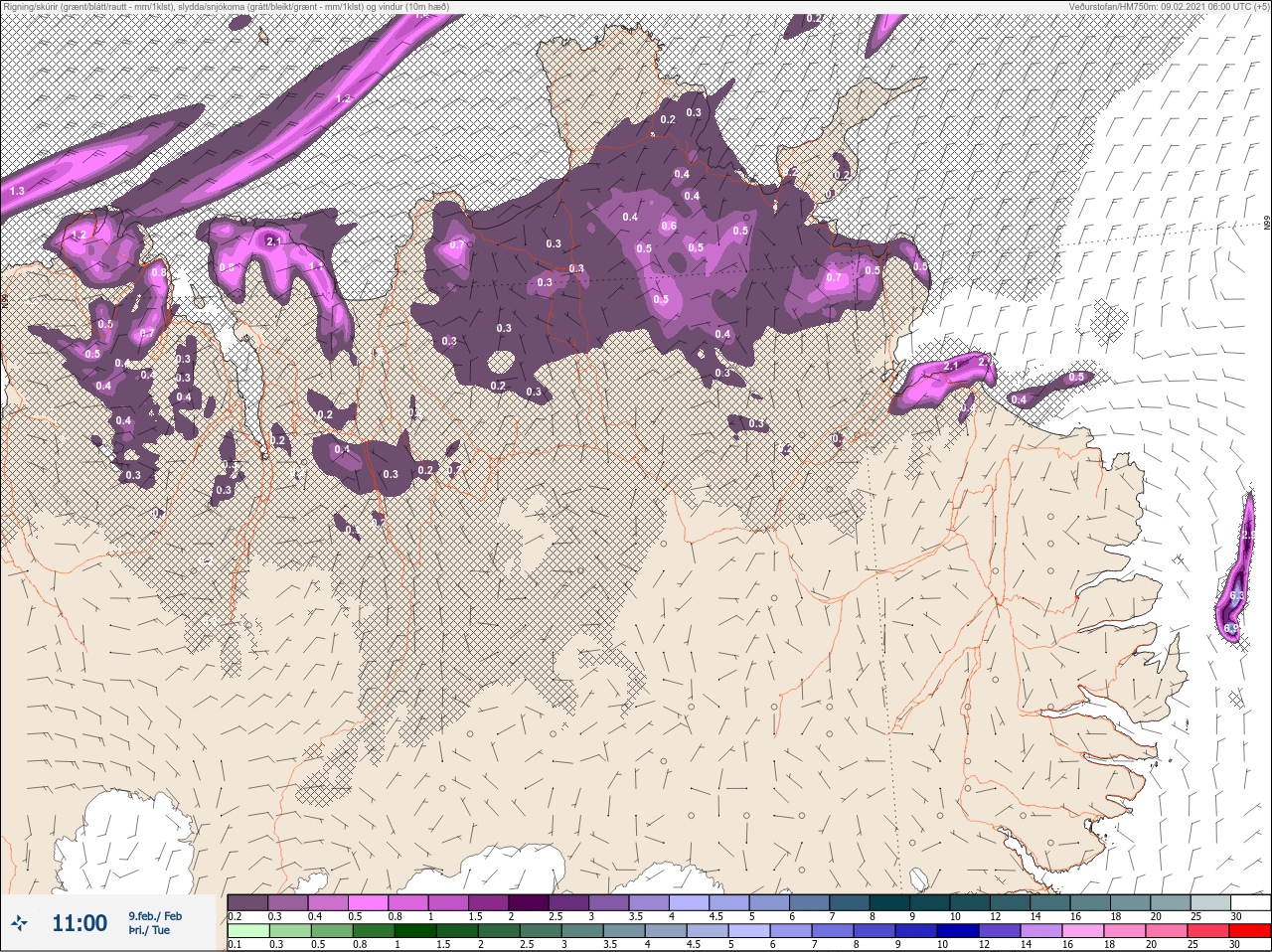Click the pale green lower swatch between 0.1 and 0.3
Screen dimensions: 1272x952
point(247,931)
